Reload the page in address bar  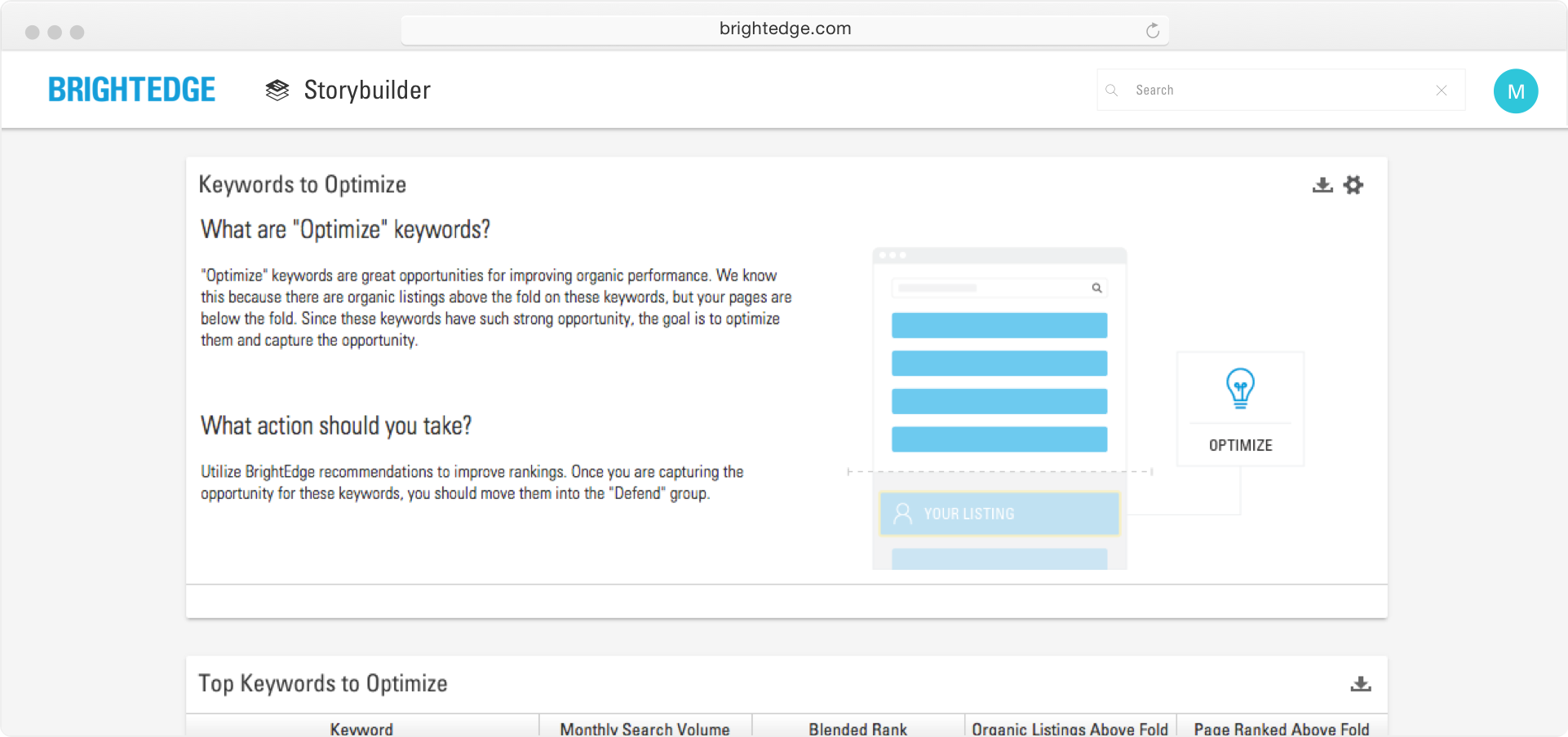tap(1152, 31)
